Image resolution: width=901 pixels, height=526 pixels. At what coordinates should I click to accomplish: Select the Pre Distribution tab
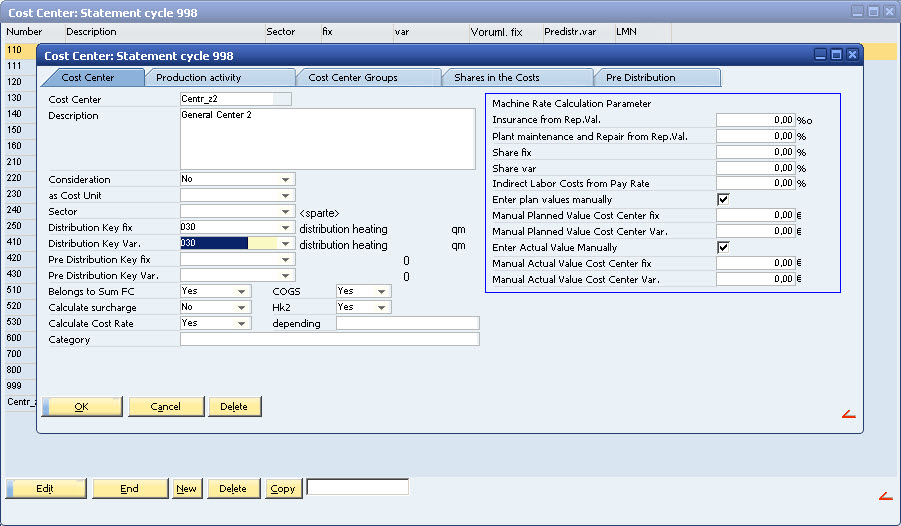pyautogui.click(x=656, y=77)
